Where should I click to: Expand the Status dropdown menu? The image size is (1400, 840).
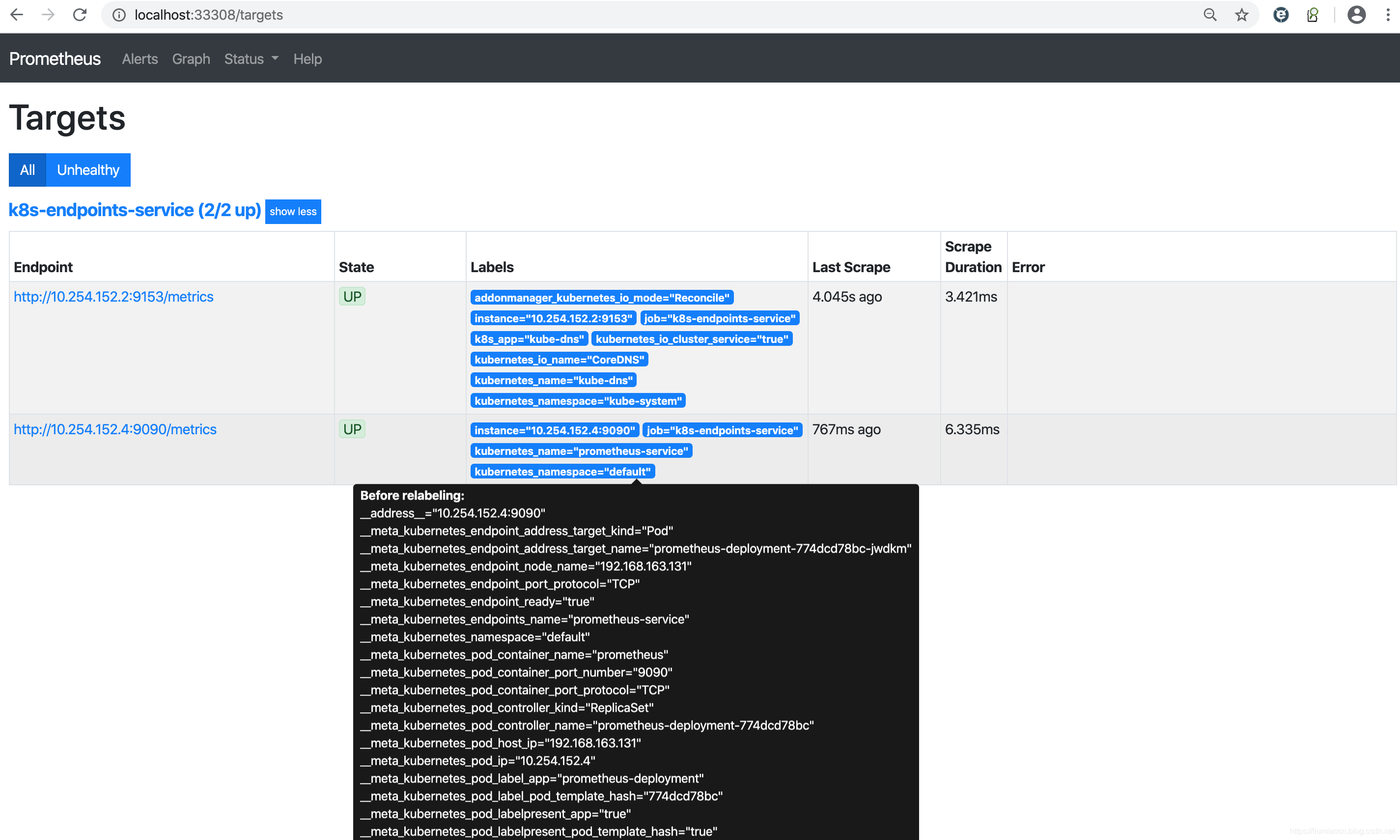251,59
